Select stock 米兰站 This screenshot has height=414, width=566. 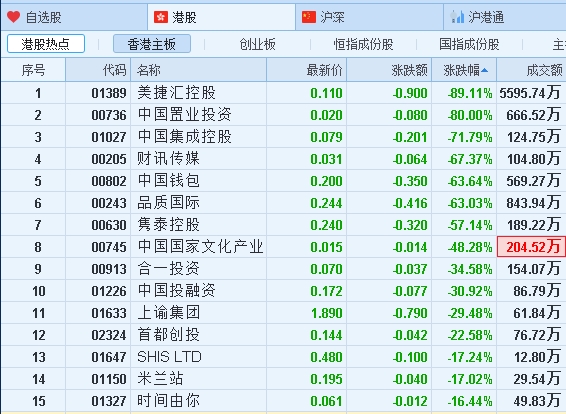tap(161, 379)
